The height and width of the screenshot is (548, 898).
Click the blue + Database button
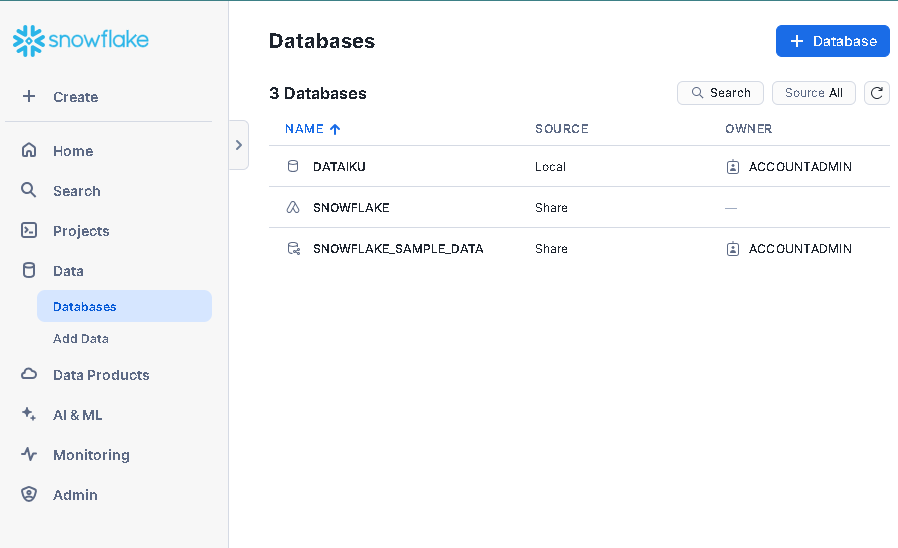click(832, 41)
